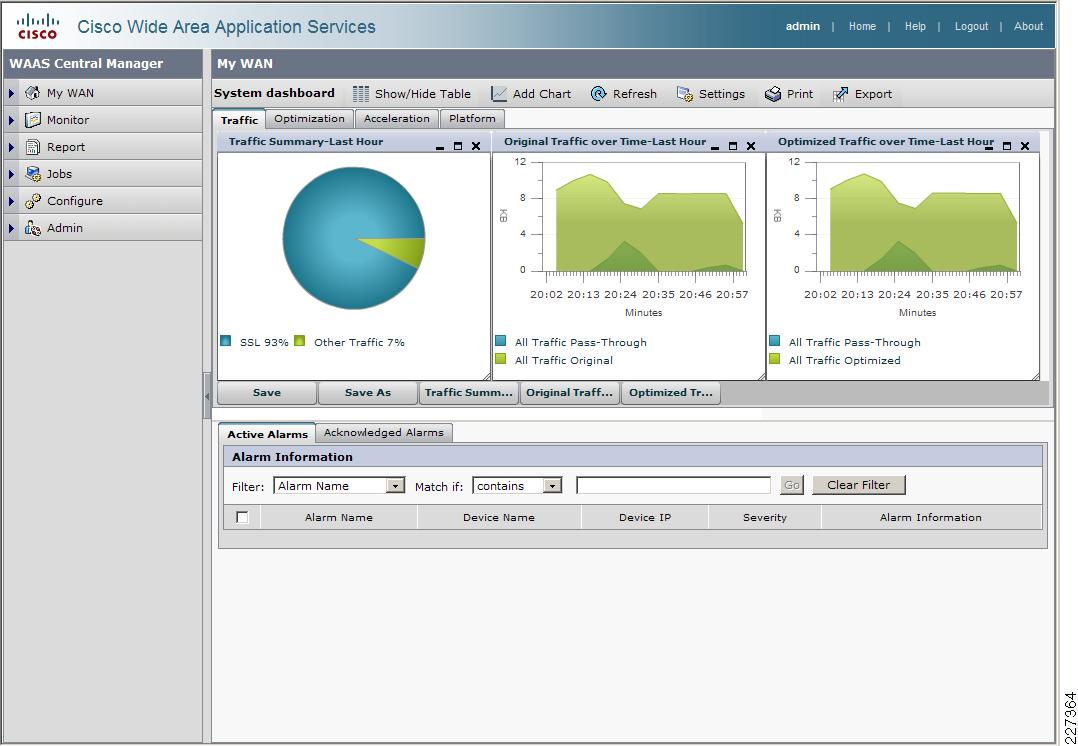Click the Monitor icon in sidebar
Viewport: 1078px width, 746px height.
coord(32,120)
